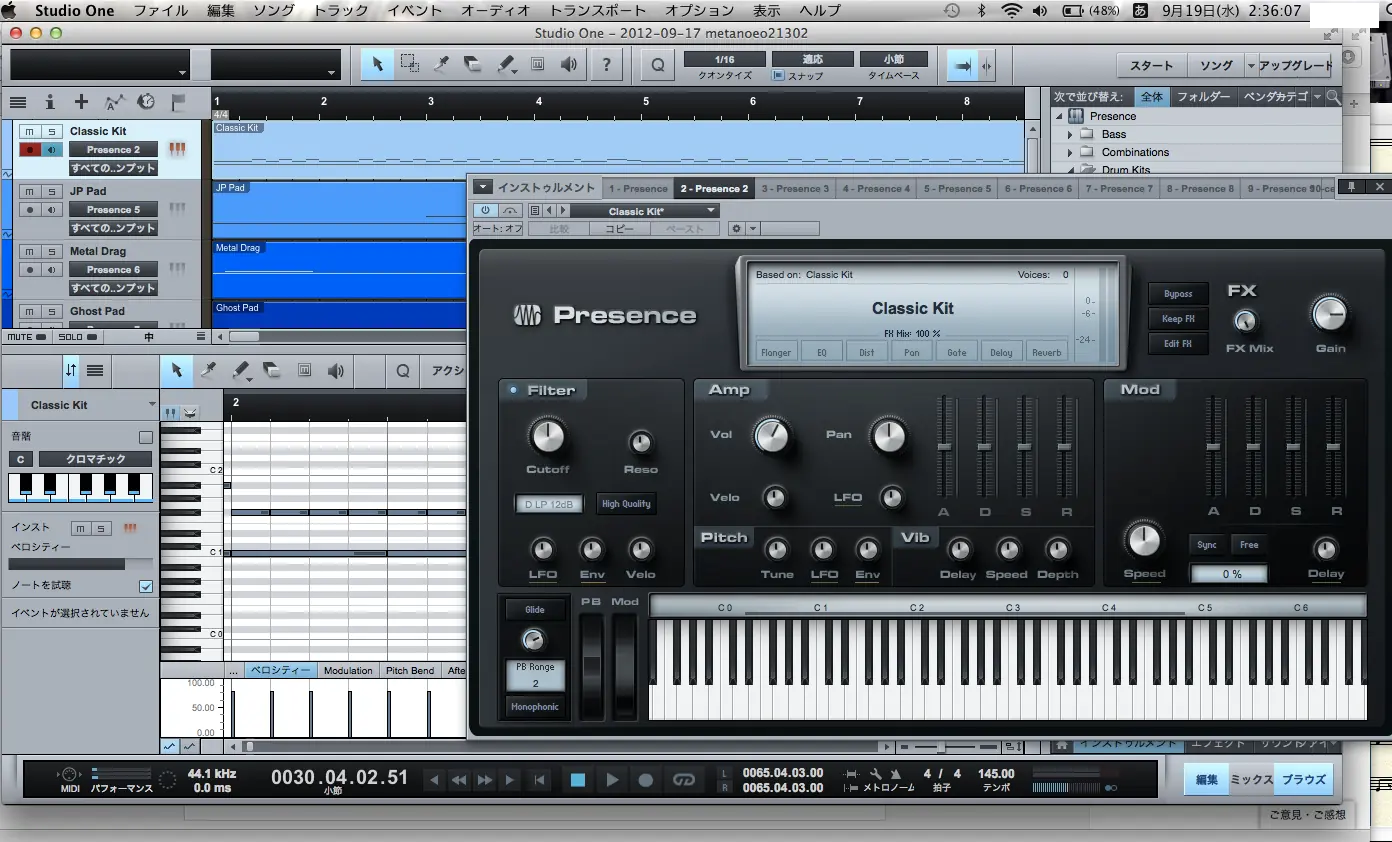This screenshot has width=1392, height=842.
Task: Select the Arrow tool in main toolbar
Action: point(377,65)
